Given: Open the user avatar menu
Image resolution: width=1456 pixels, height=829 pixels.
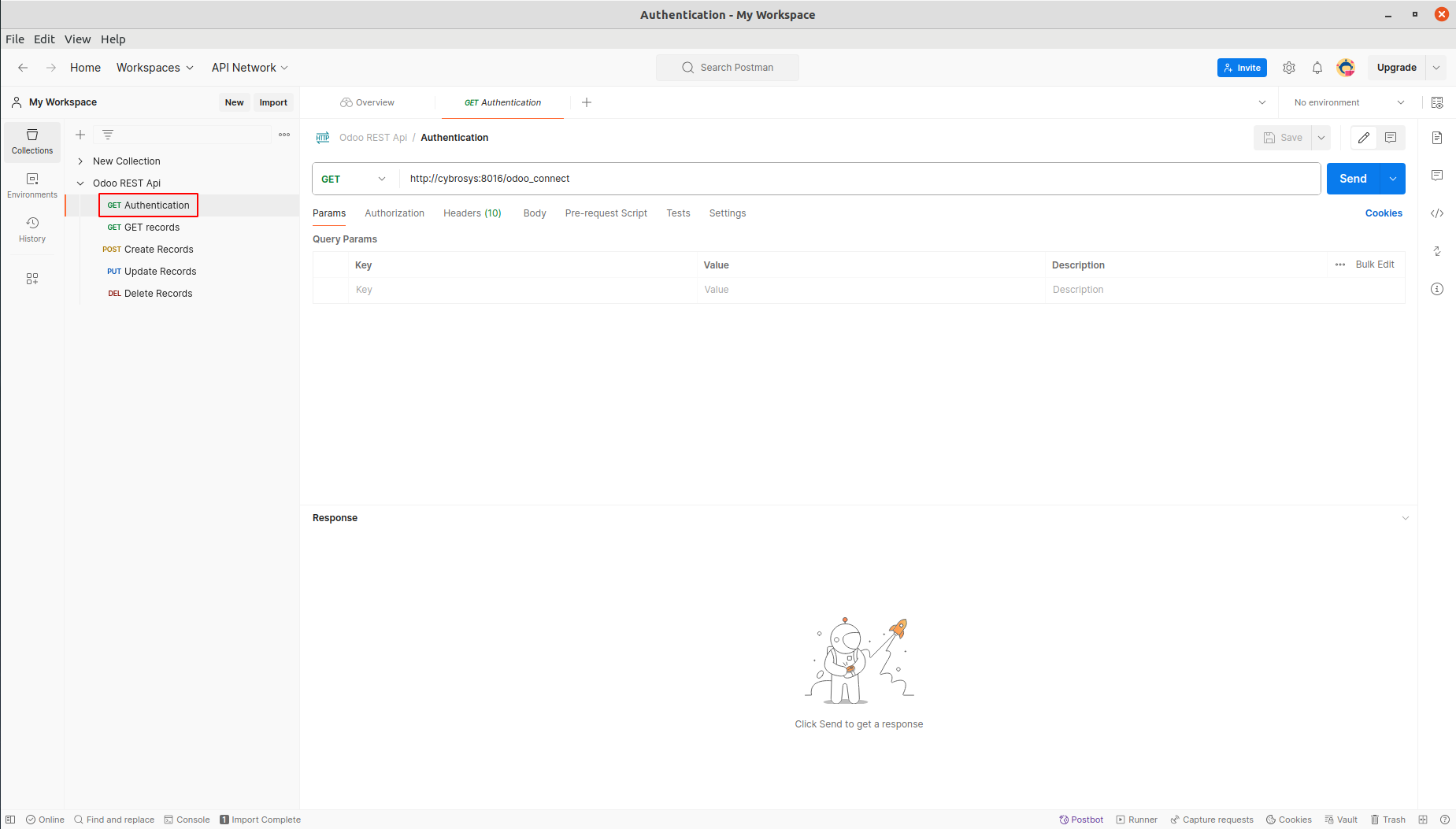Looking at the screenshot, I should click(x=1346, y=68).
